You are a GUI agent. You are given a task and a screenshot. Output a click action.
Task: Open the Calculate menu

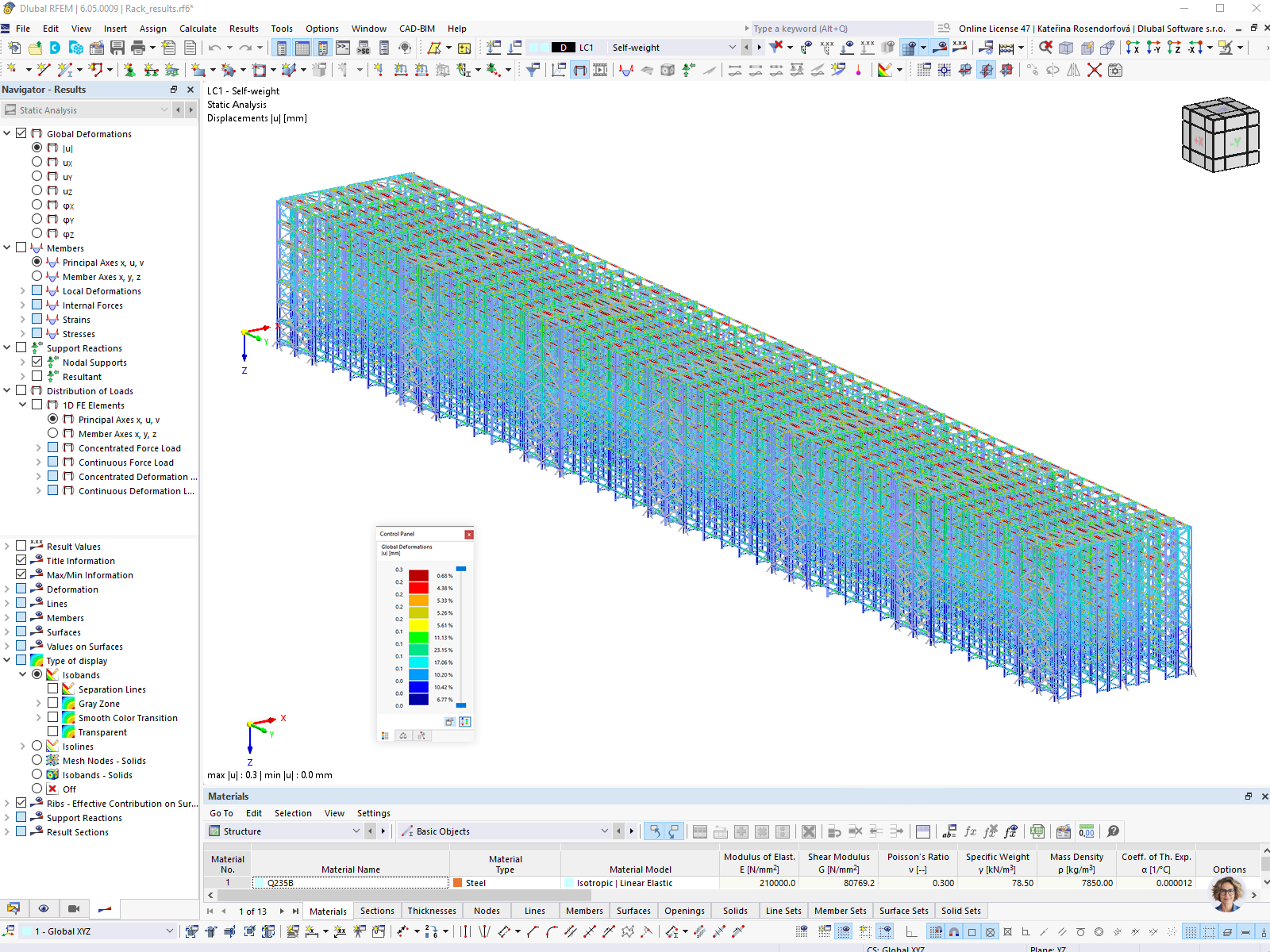pyautogui.click(x=198, y=29)
